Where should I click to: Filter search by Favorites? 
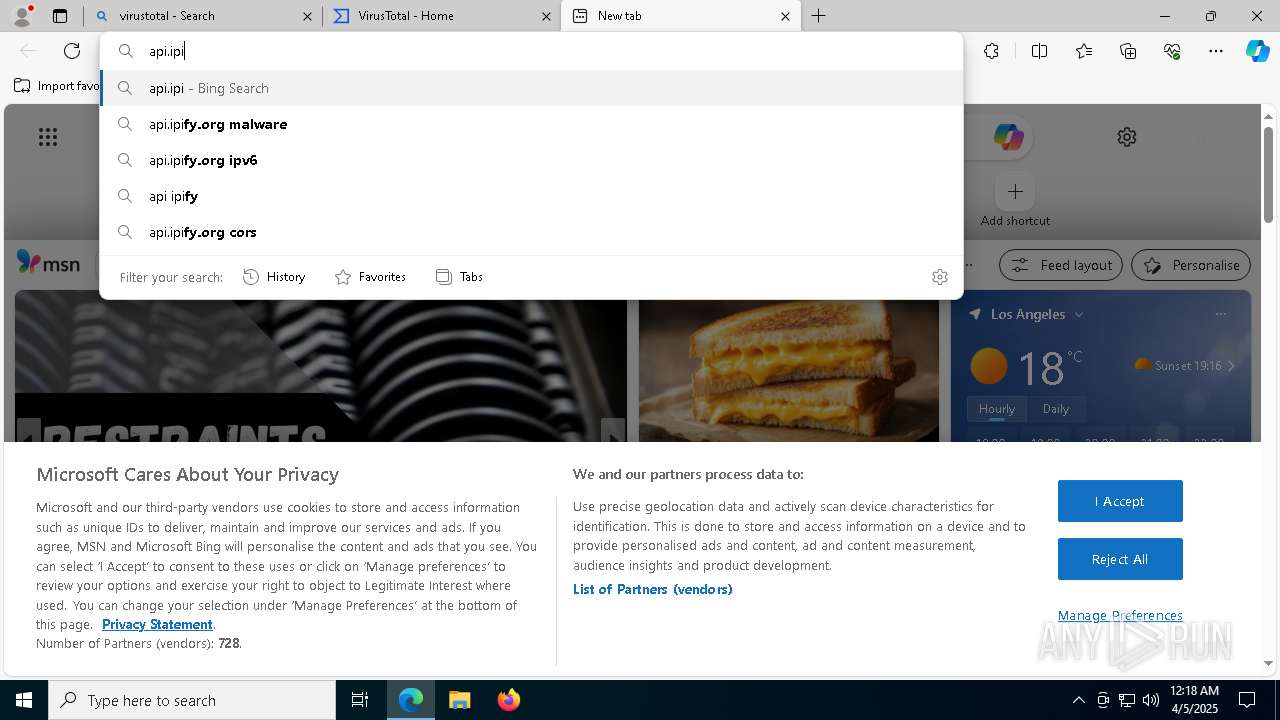(370, 277)
